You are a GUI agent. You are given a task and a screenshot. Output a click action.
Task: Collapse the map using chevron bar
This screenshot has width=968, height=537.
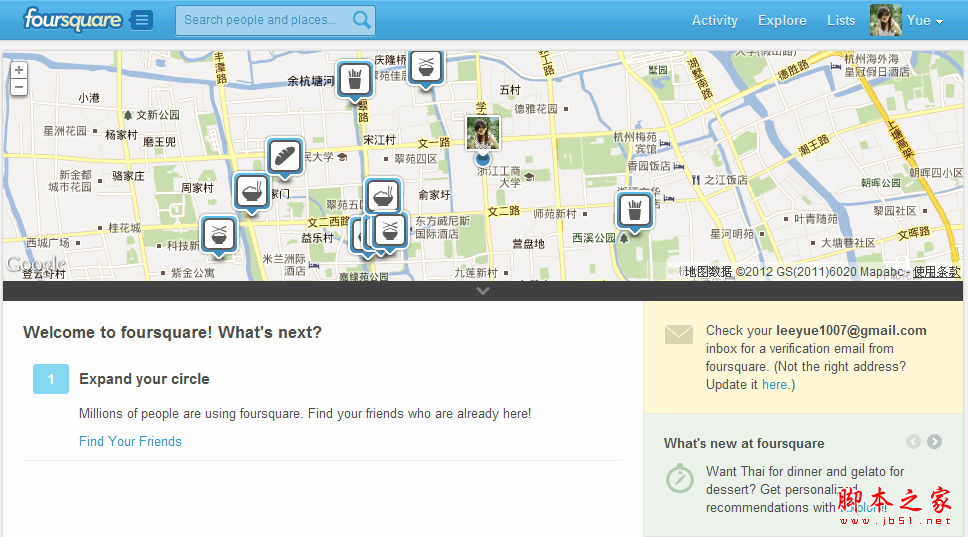483,291
